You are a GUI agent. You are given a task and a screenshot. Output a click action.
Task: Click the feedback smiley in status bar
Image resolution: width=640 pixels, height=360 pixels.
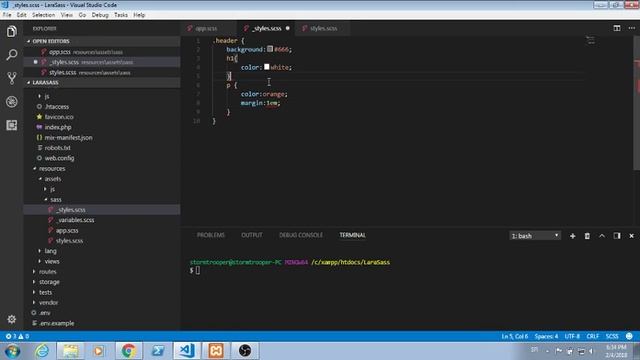(629, 336)
